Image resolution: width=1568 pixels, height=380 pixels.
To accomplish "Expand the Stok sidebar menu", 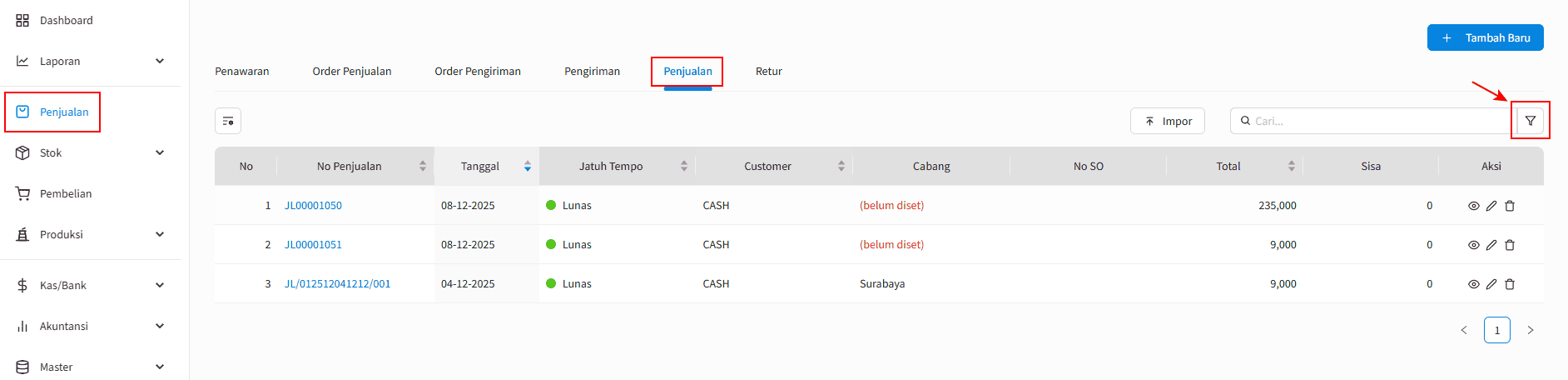I will coord(159,152).
